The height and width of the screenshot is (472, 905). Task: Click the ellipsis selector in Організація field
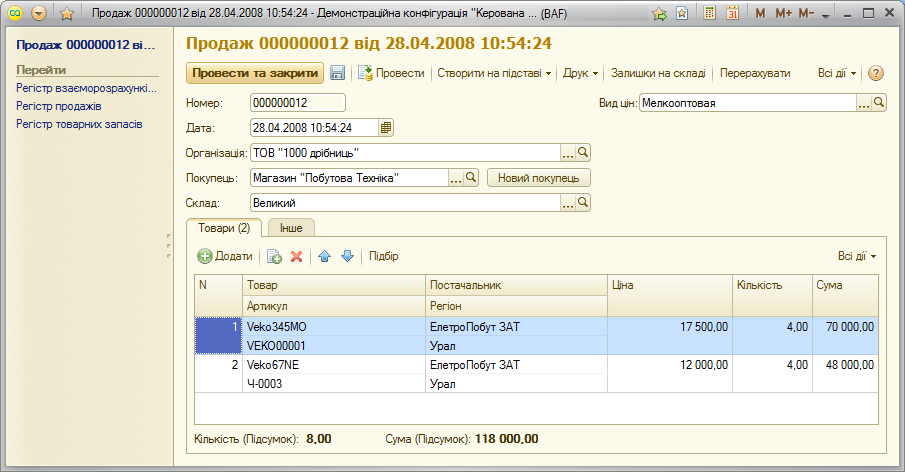568,153
